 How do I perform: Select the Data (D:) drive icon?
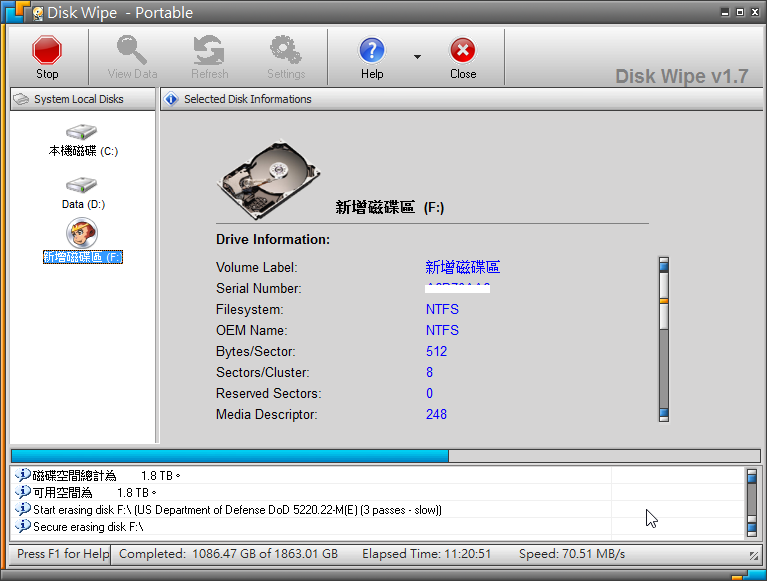tap(82, 185)
